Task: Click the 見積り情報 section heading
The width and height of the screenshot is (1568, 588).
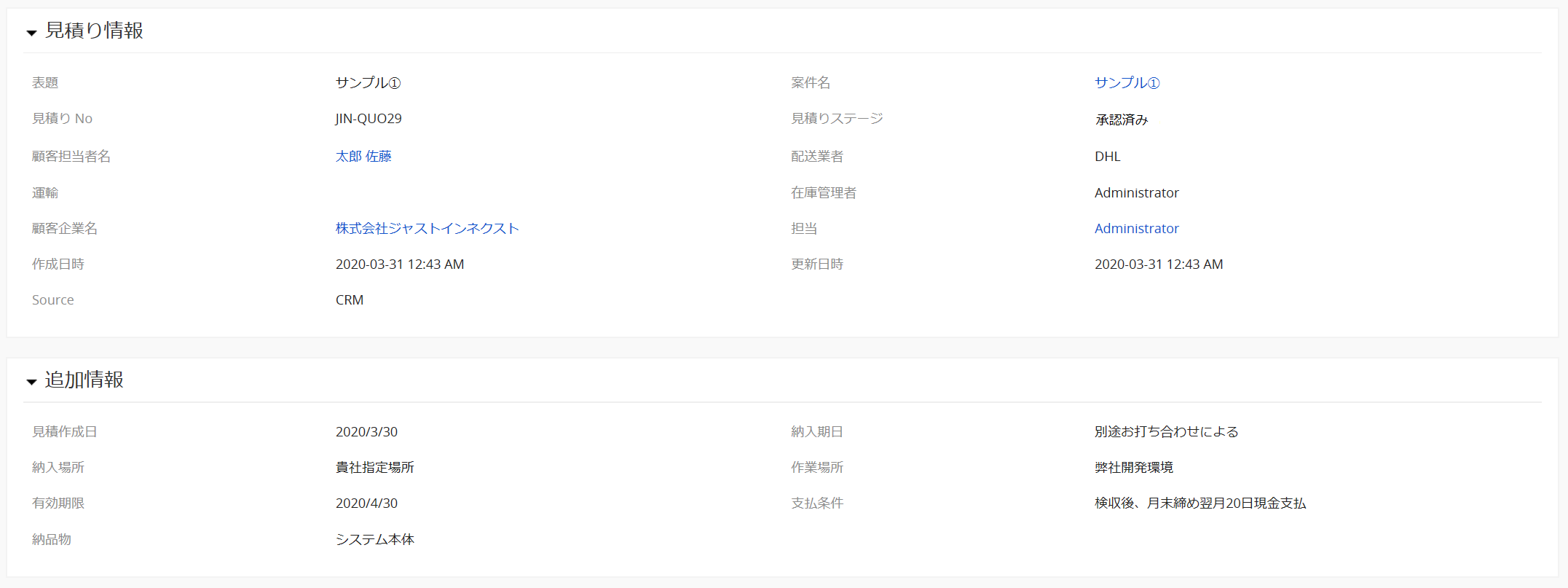Action: [x=94, y=31]
